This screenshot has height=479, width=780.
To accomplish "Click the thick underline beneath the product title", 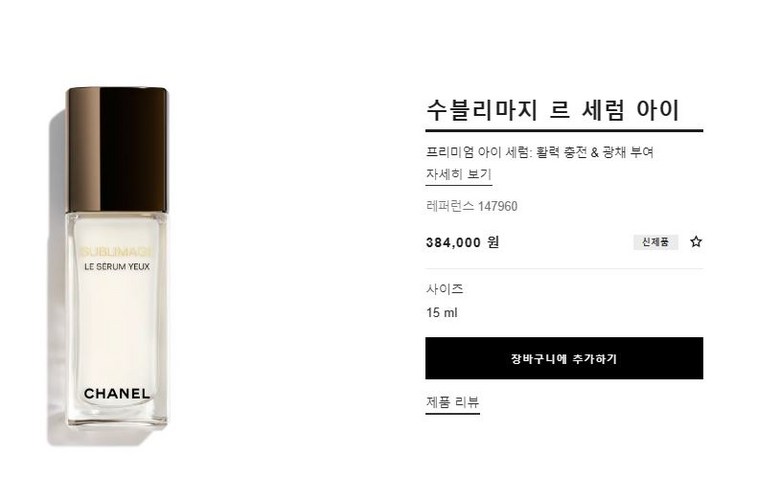I will pos(564,130).
